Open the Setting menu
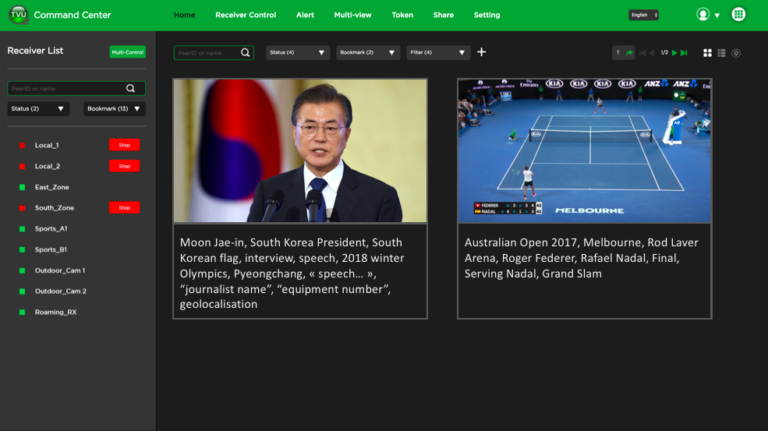768x431 pixels. [487, 15]
